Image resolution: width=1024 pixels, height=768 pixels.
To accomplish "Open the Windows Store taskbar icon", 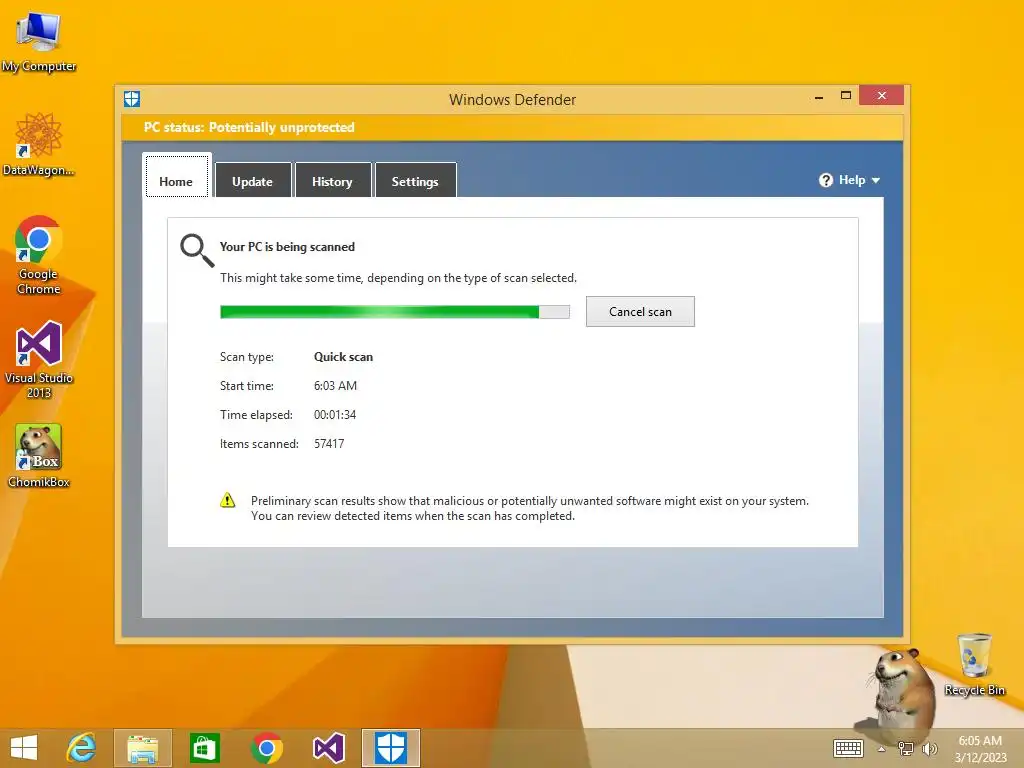I will pos(204,748).
